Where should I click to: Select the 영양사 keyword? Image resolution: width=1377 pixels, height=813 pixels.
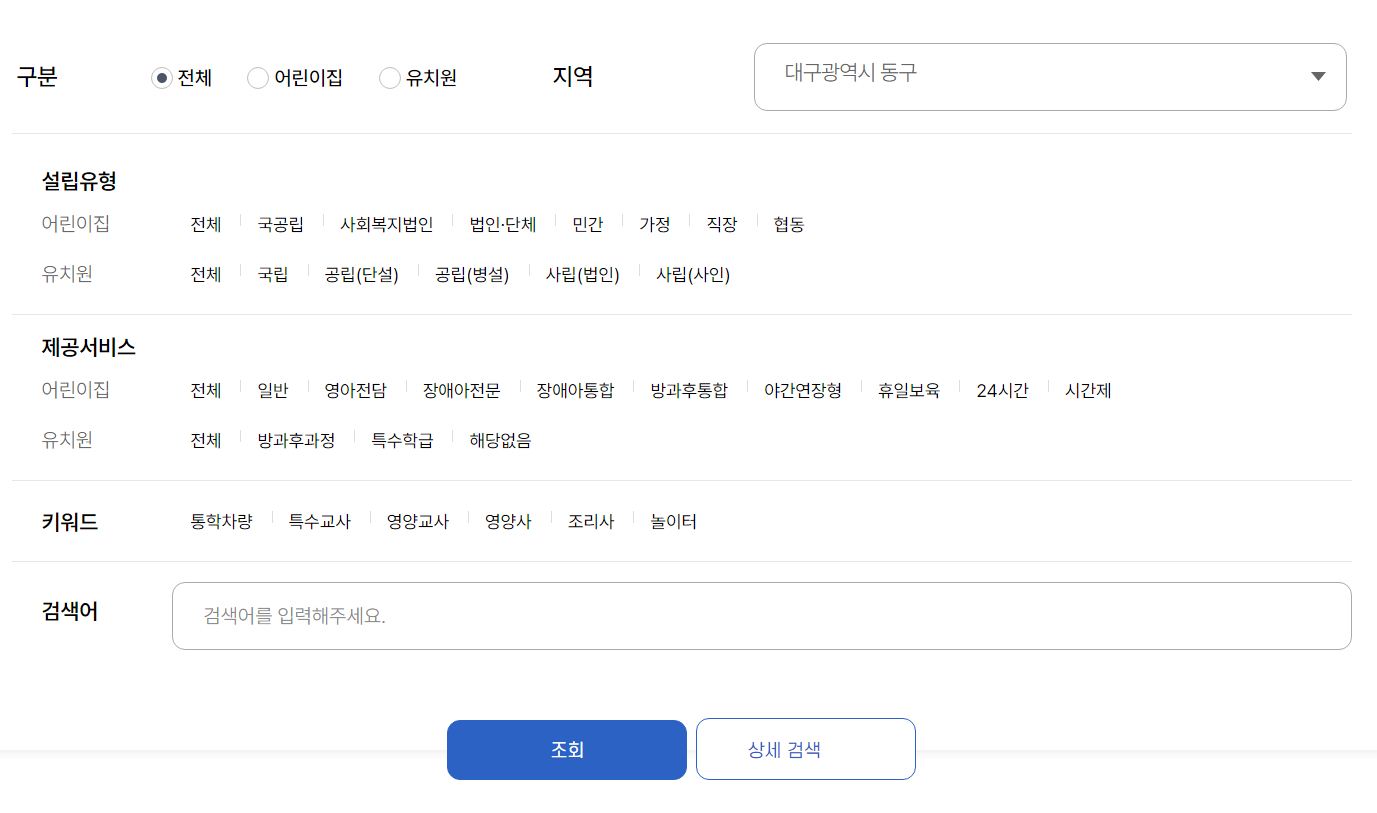(508, 521)
